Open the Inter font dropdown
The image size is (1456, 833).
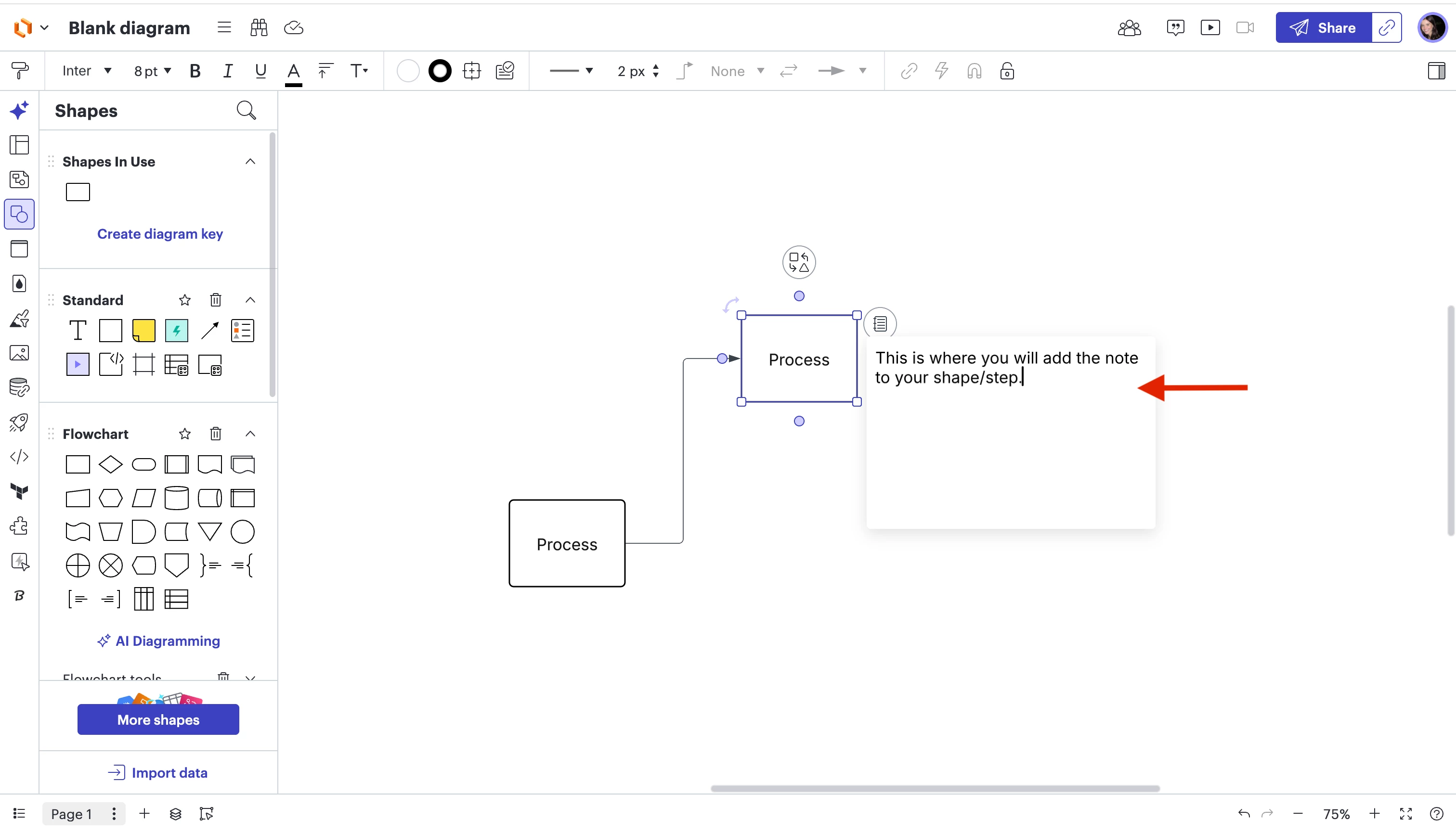pos(86,71)
